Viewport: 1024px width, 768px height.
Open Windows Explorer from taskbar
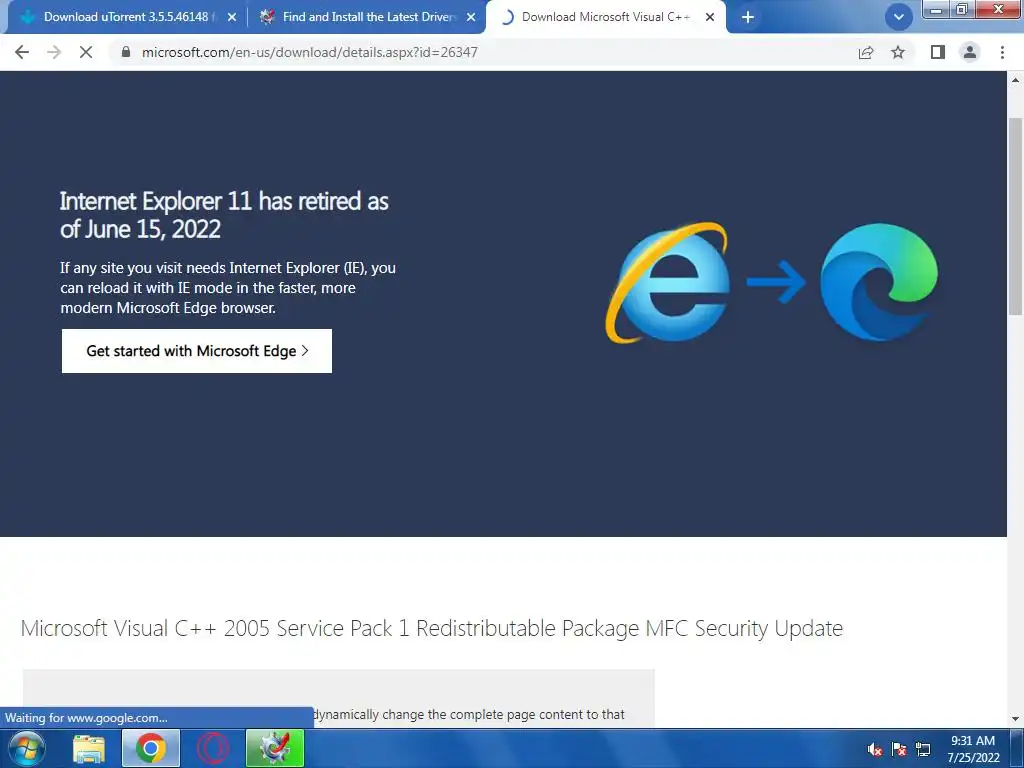[x=89, y=748]
